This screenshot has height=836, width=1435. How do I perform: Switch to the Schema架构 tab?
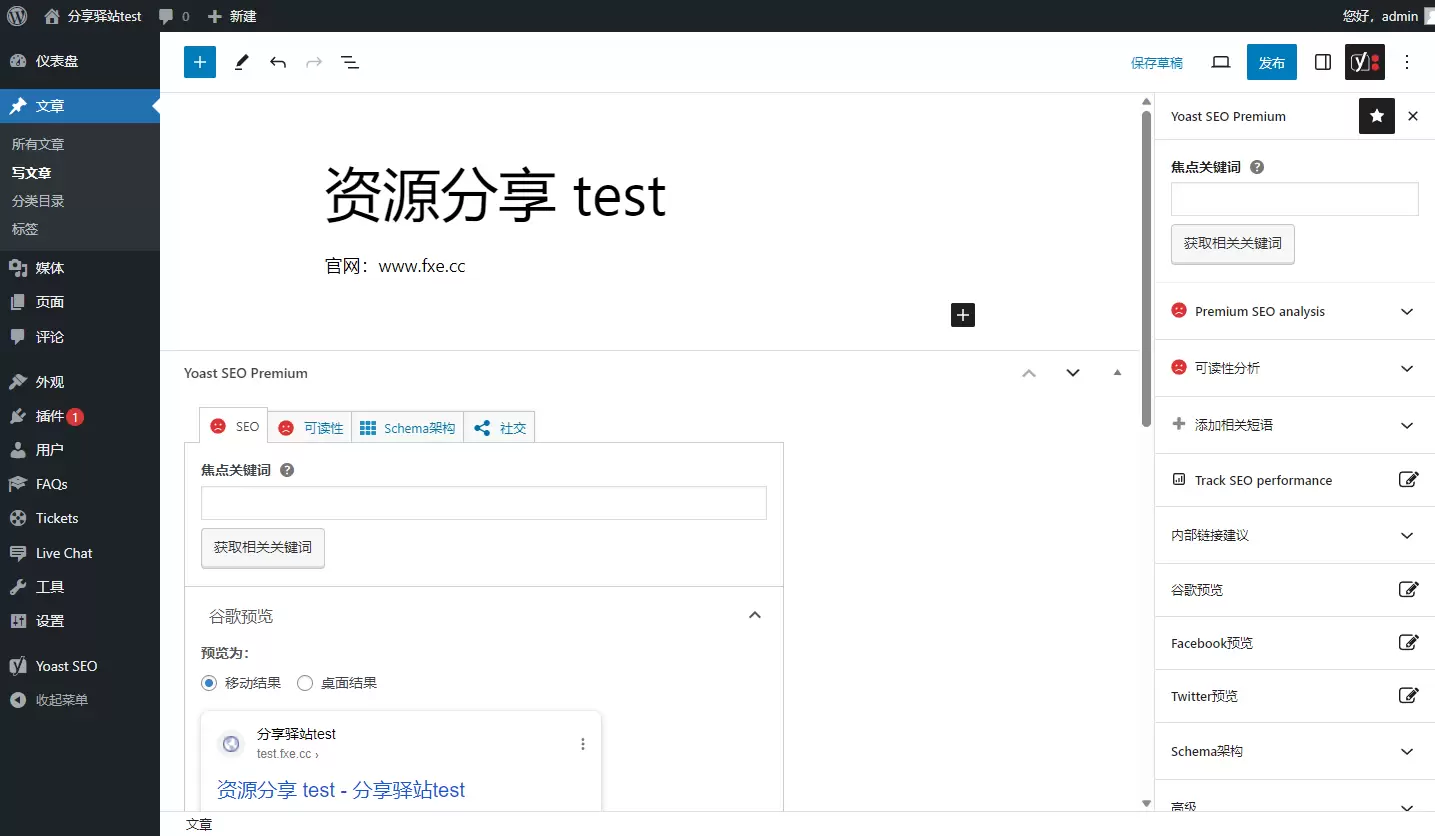[x=407, y=428]
